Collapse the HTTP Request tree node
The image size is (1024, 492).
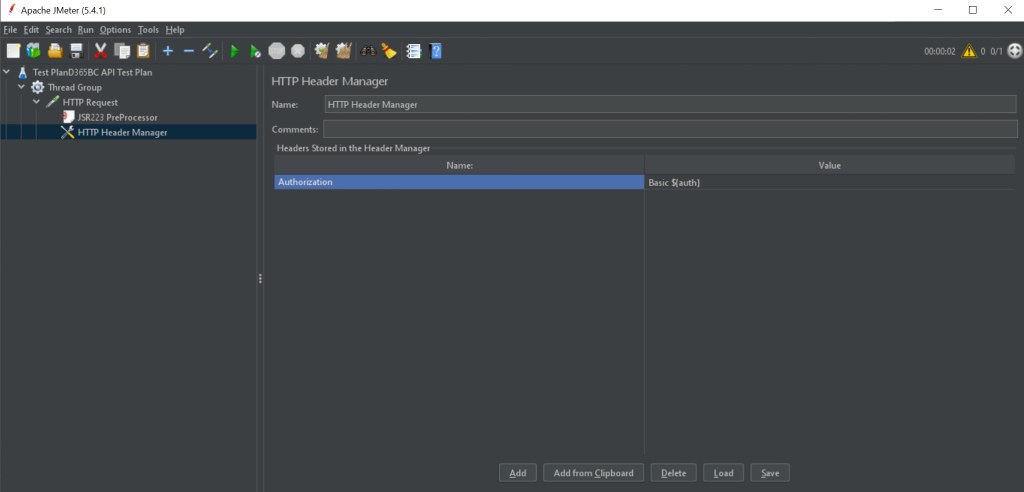tap(36, 102)
